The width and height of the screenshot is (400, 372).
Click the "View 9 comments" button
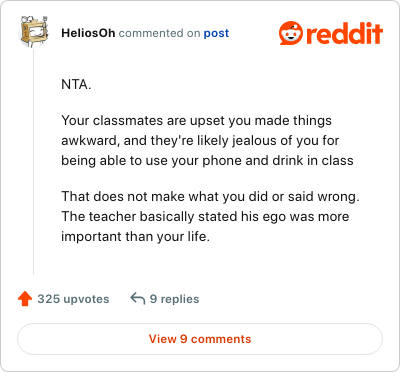200,339
